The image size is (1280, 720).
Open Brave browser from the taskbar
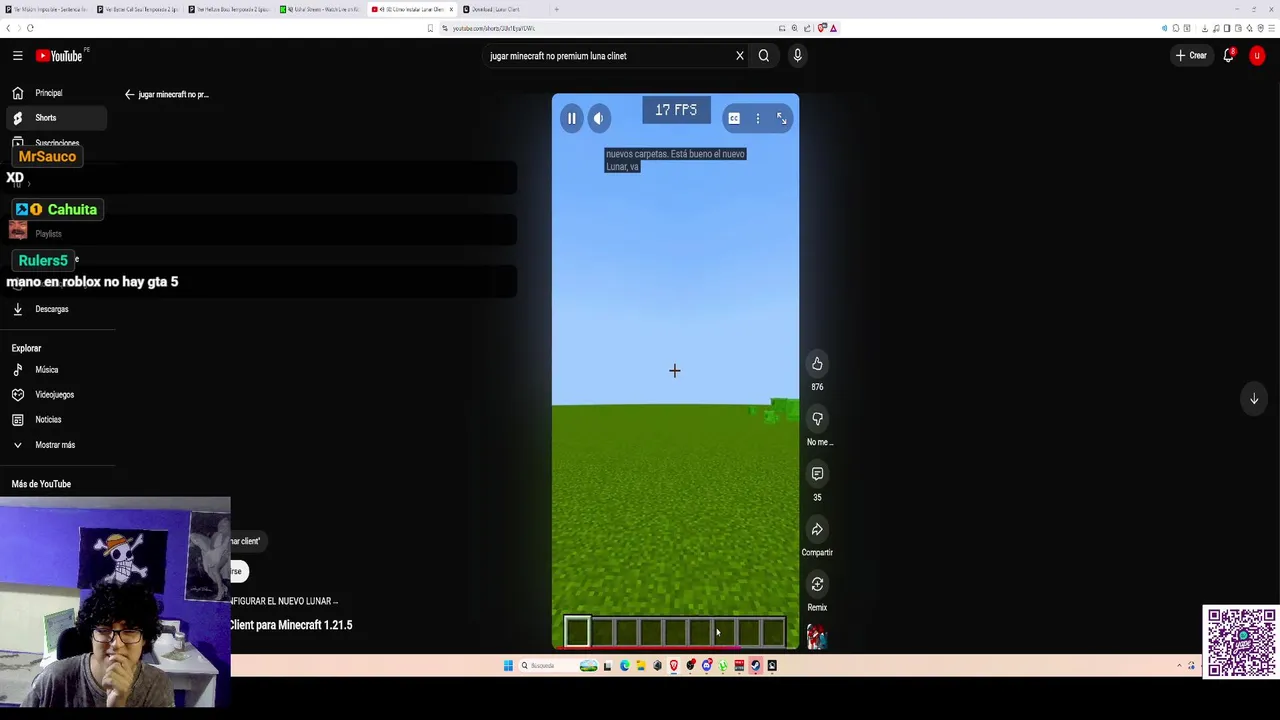(674, 666)
